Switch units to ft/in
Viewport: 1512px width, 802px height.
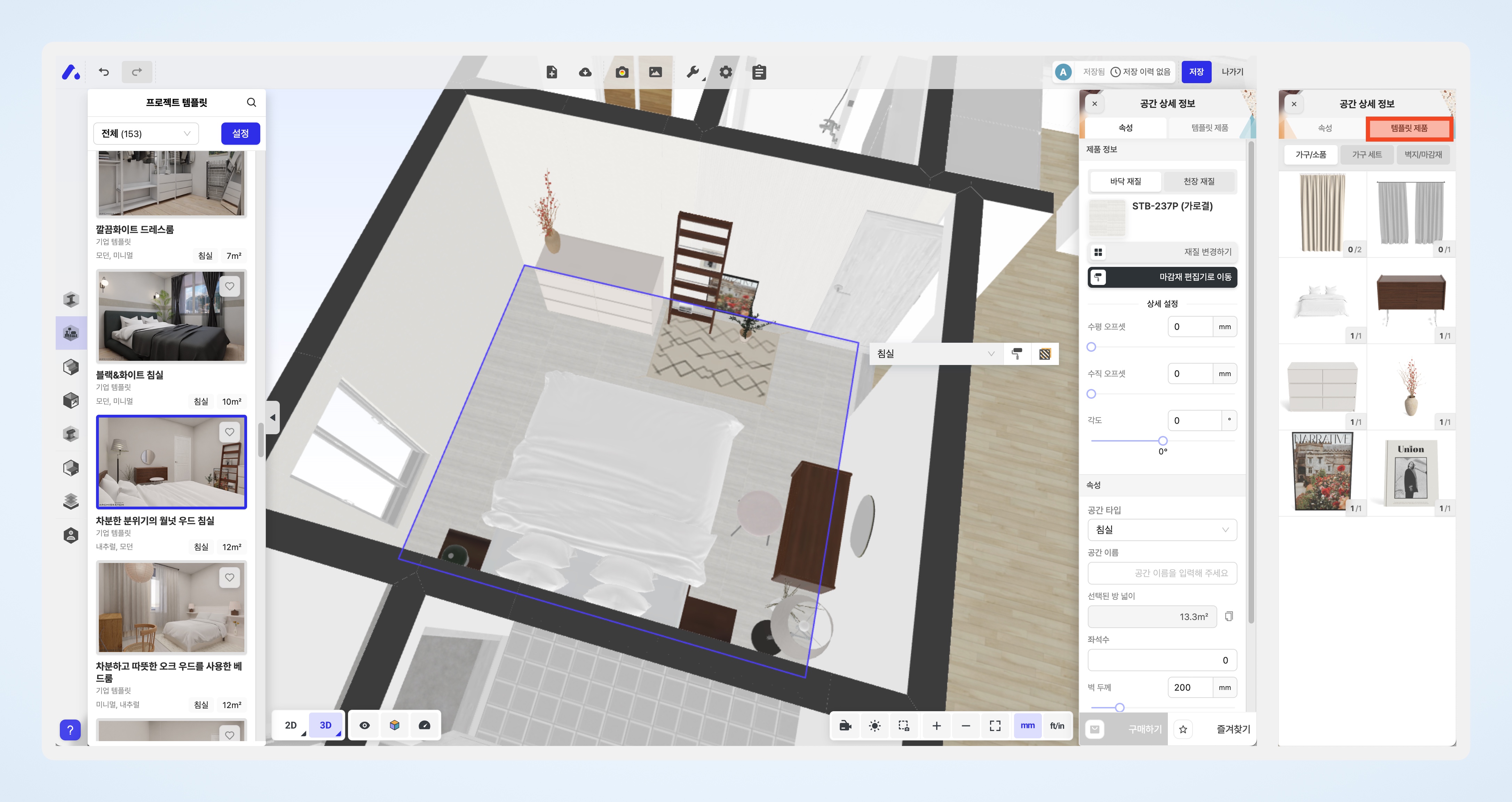1056,726
